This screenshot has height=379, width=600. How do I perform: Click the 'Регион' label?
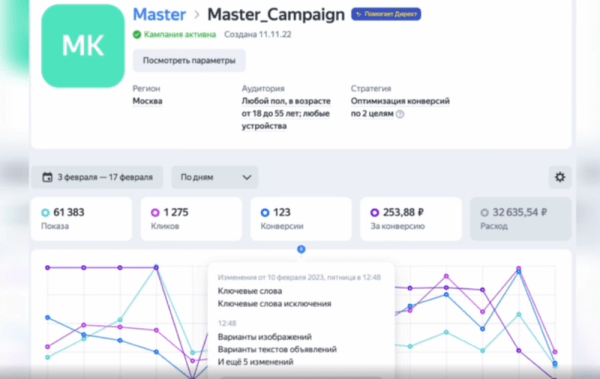pos(147,88)
